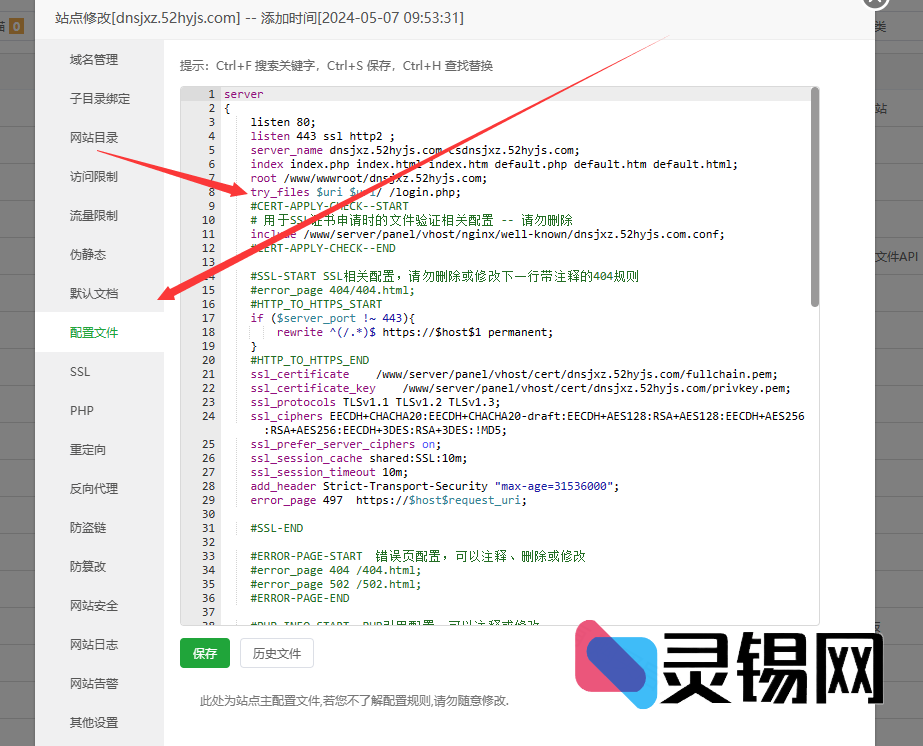This screenshot has width=923, height=746.
Task: Click the ssl_certificate_key privkey.pem line
Action: tap(520, 388)
